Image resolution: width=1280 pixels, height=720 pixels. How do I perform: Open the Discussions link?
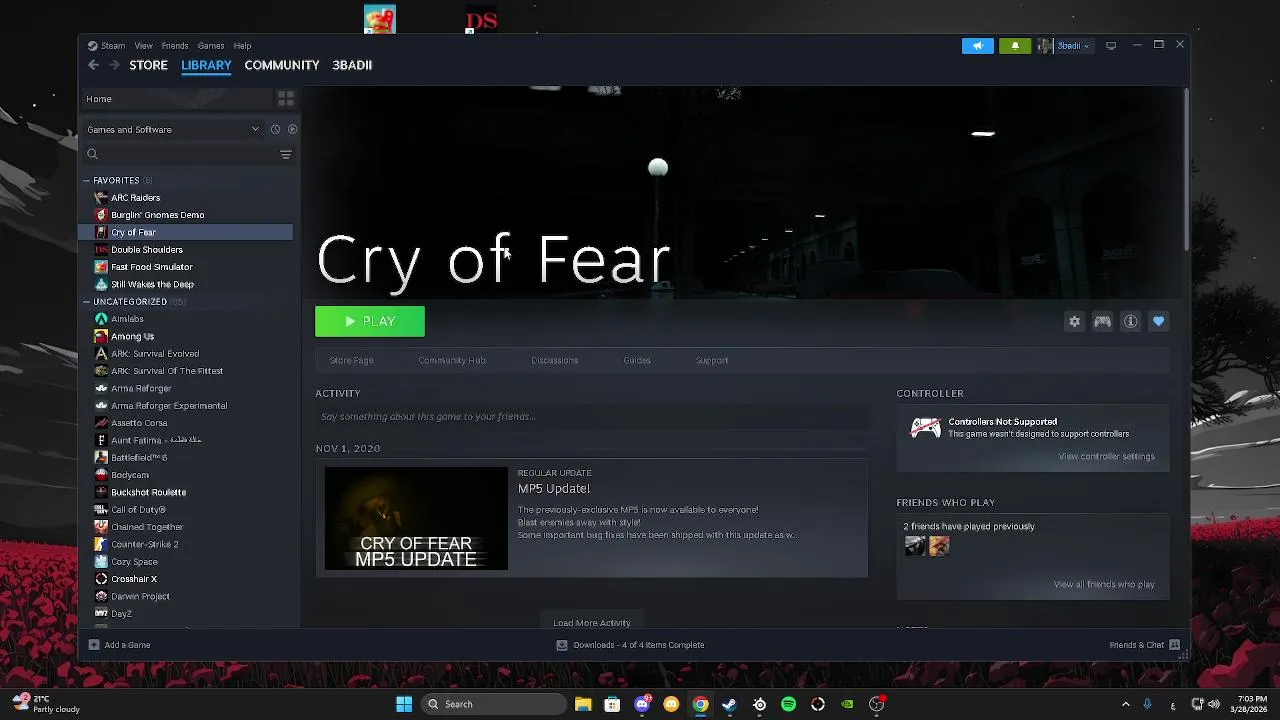coord(555,360)
